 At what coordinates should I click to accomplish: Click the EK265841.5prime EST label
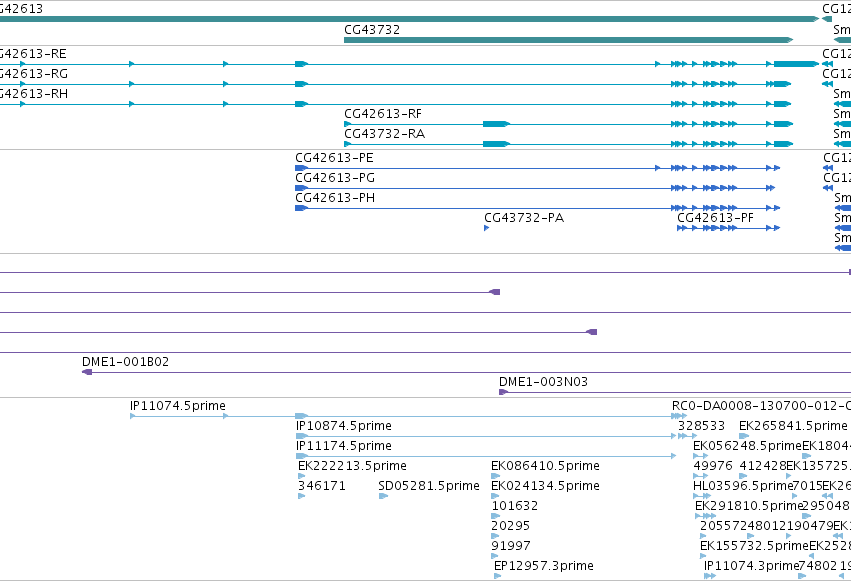click(793, 426)
